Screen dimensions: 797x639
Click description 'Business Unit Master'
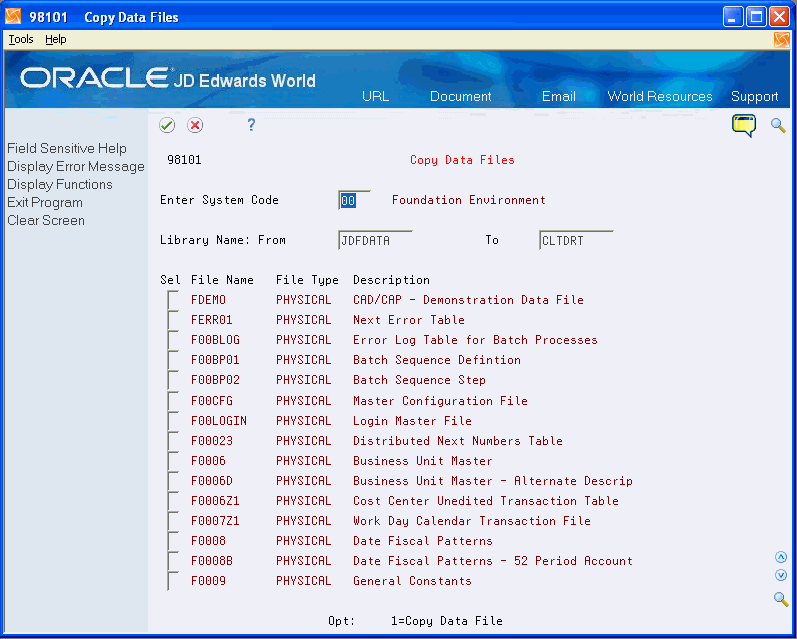[422, 461]
